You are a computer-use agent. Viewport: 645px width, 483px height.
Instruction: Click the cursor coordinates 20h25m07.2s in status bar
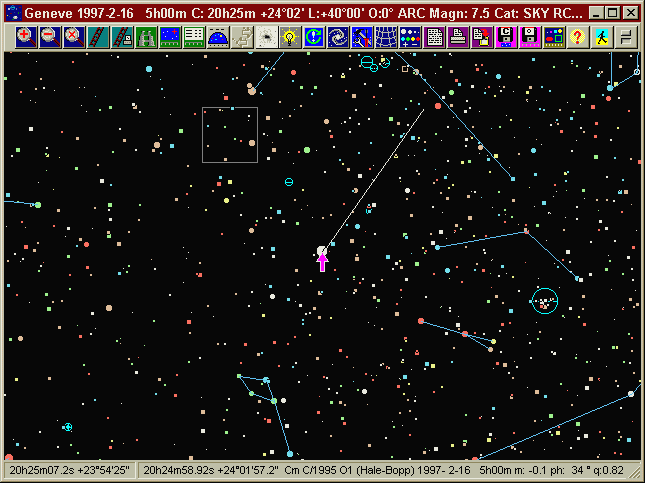(x=69, y=470)
